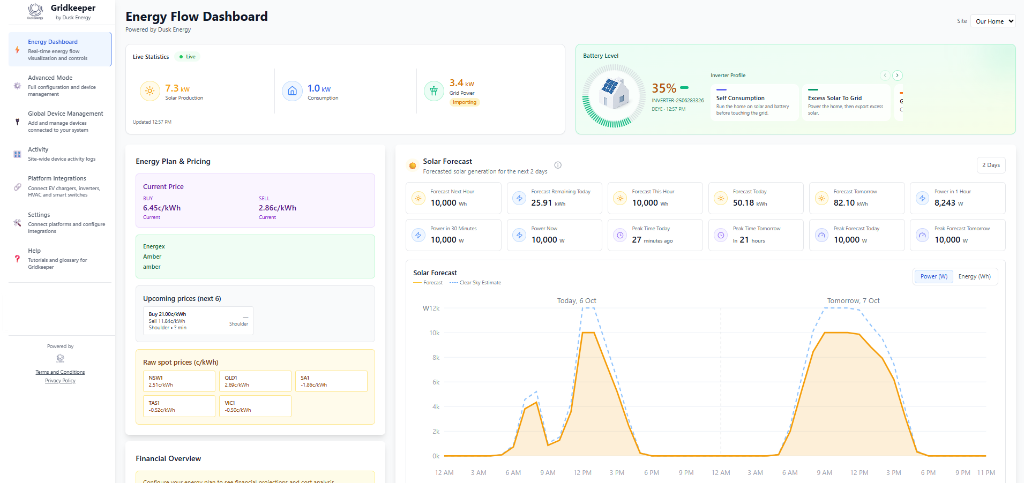Viewport: 1024px width, 483px height.
Task: Open Global Device Management in sidebar
Action: [x=60, y=121]
